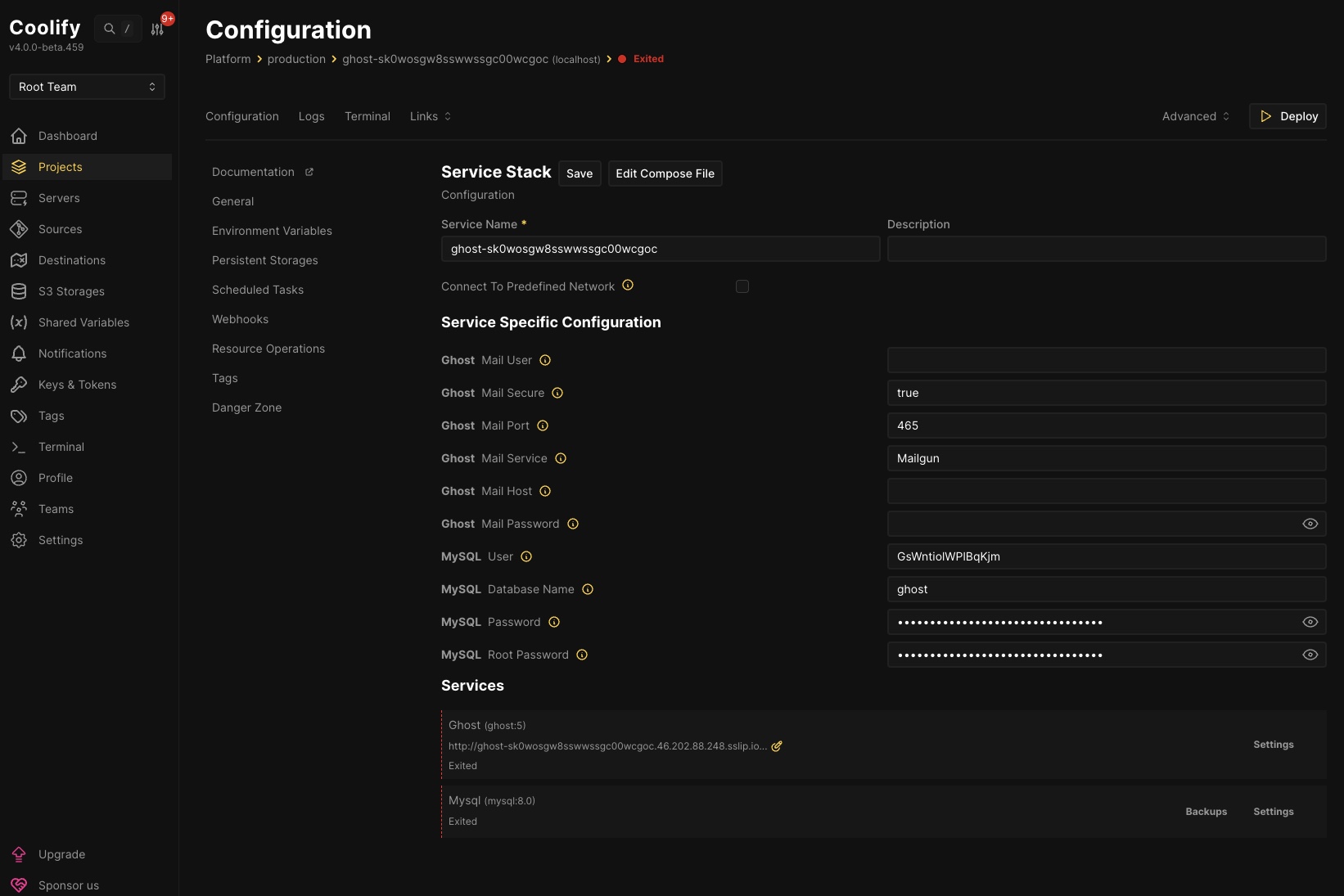Open Backups for Mysql service

1206,812
